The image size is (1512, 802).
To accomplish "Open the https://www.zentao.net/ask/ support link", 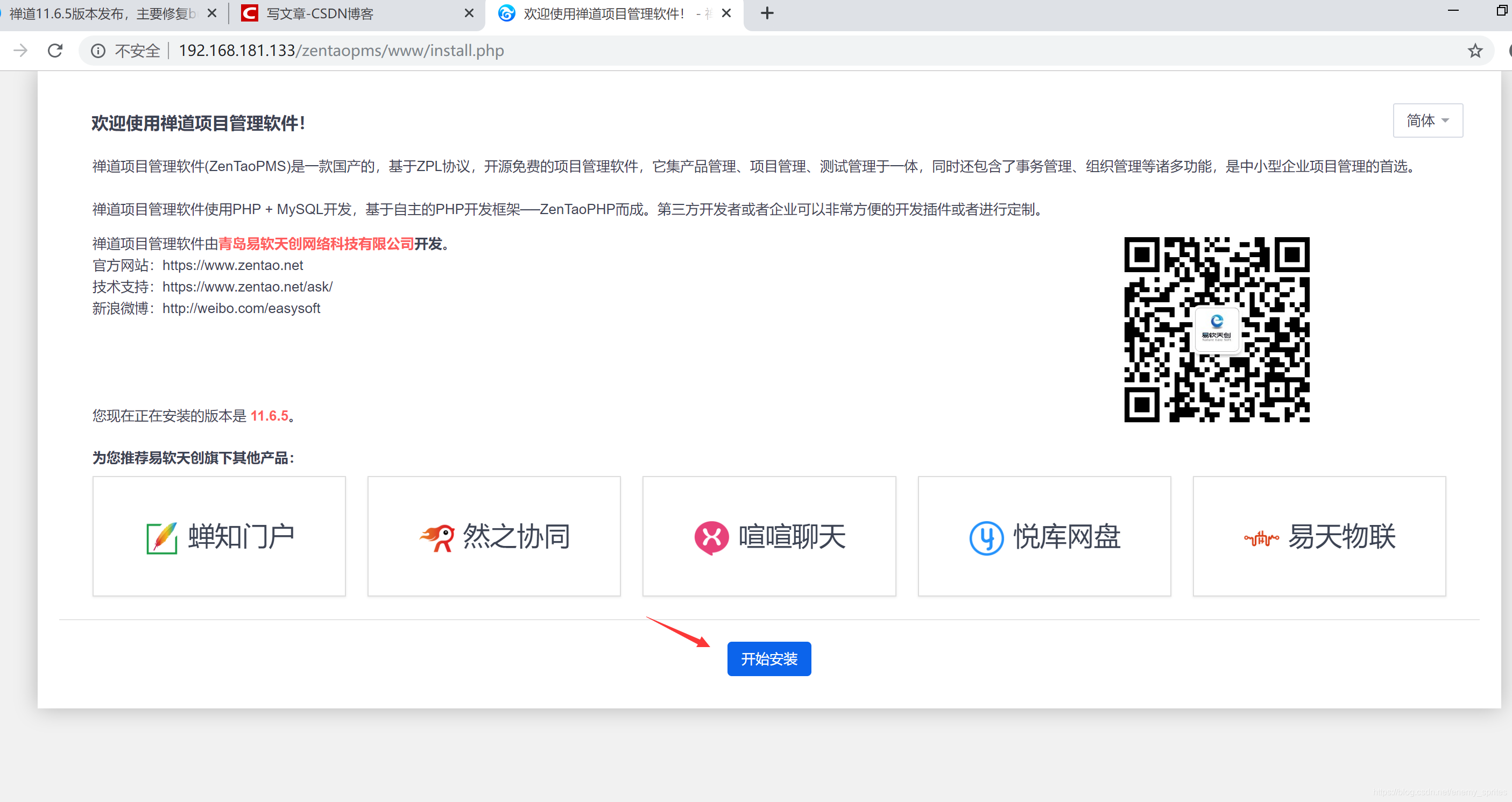I will tap(247, 287).
